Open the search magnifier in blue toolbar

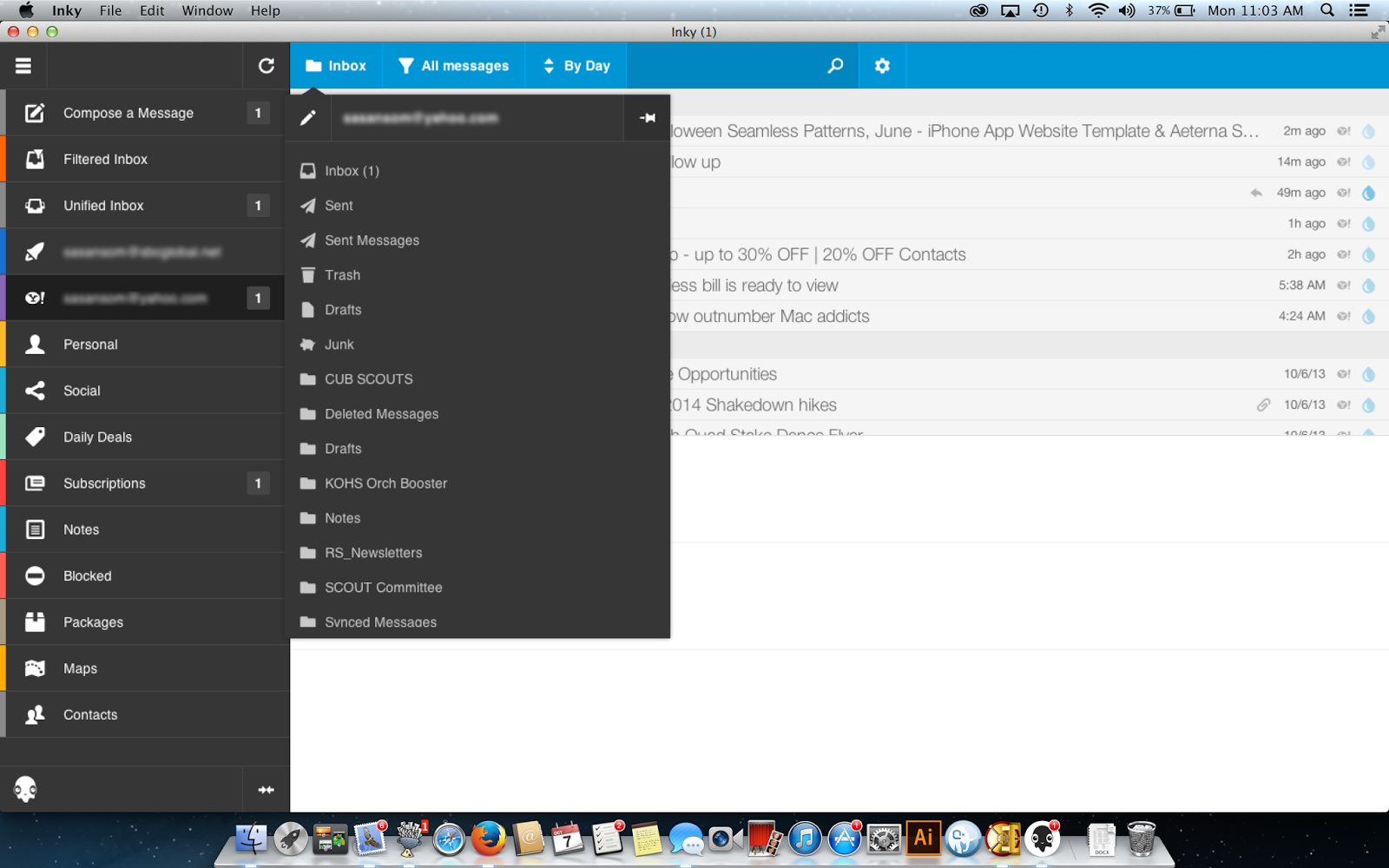click(835, 66)
